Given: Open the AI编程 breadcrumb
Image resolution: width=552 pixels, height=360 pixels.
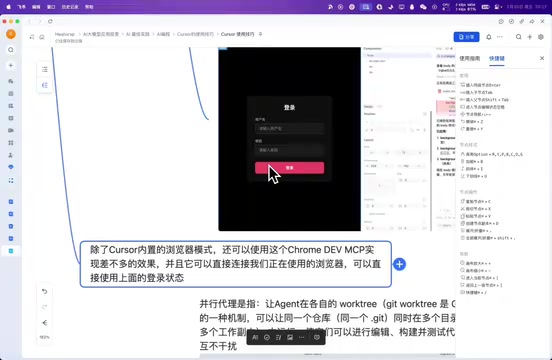Looking at the screenshot, I should coord(163,34).
